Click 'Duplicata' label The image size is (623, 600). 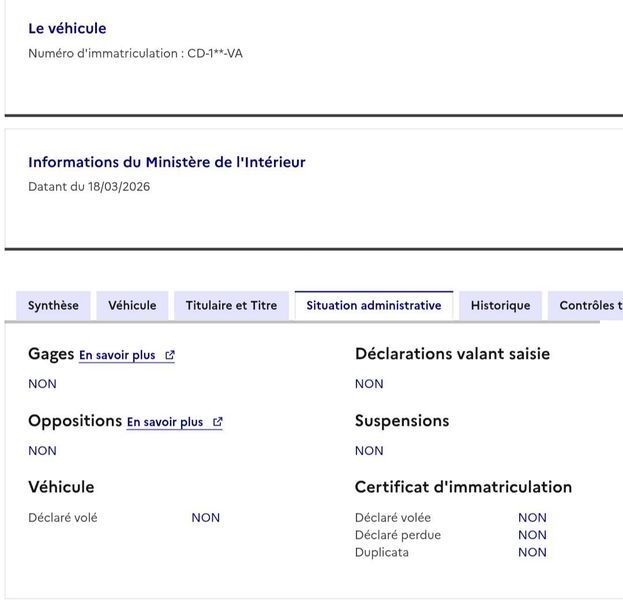pos(382,552)
